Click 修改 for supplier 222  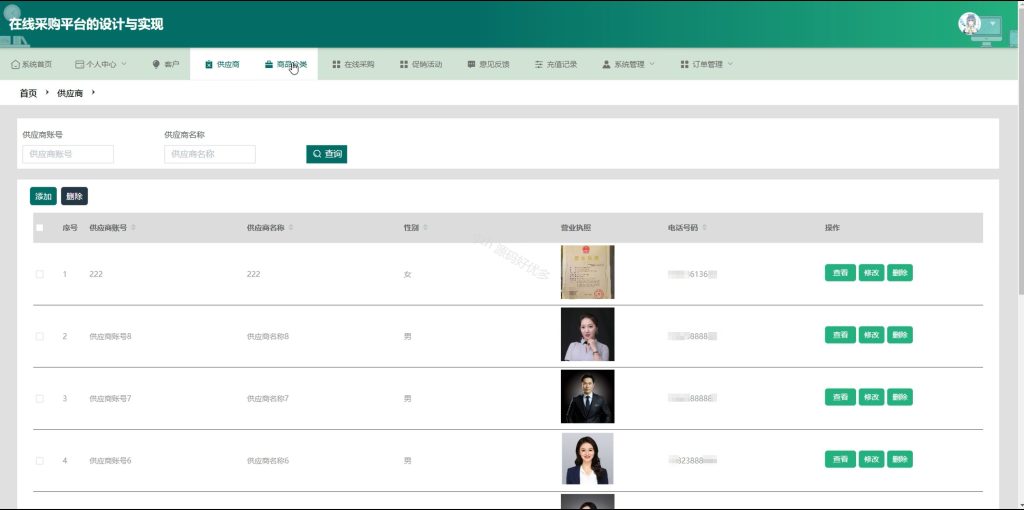(x=871, y=273)
